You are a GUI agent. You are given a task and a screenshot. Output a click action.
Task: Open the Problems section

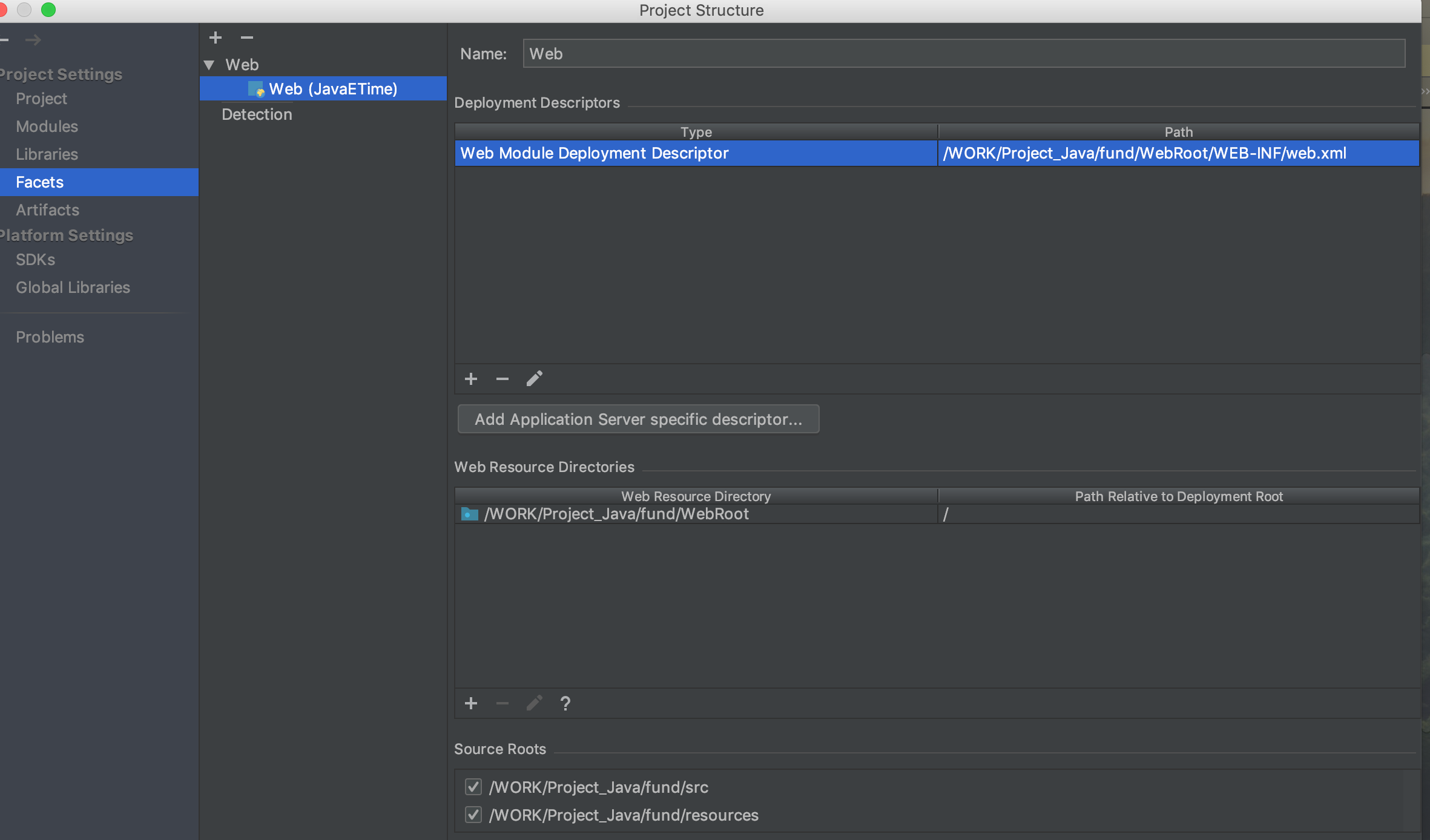(50, 337)
